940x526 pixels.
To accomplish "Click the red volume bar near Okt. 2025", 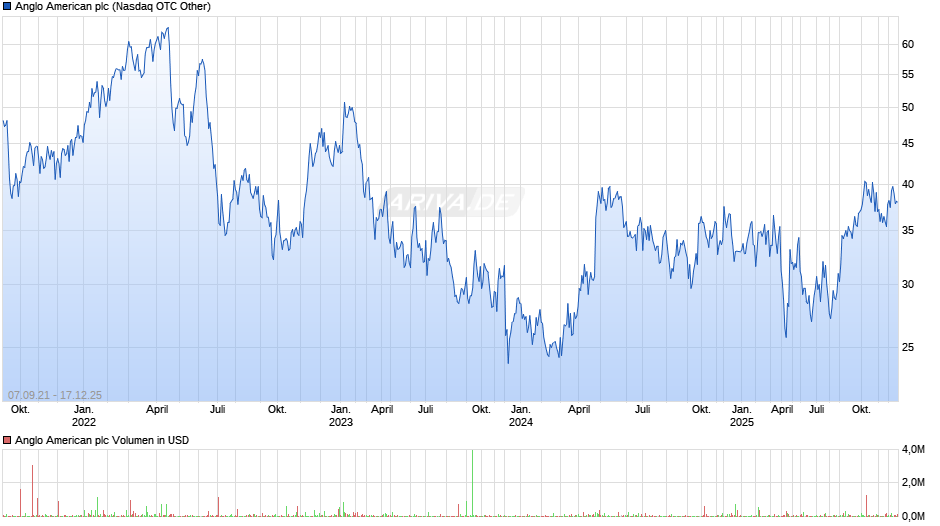I will [x=866, y=506].
